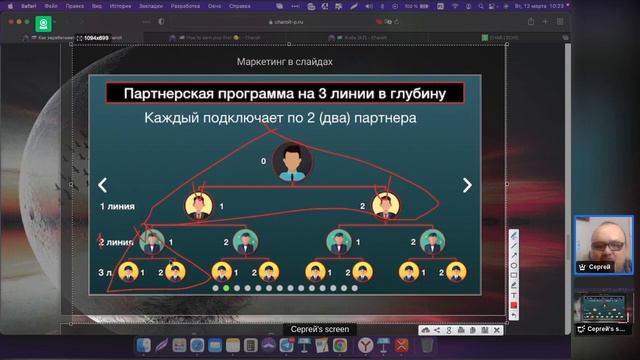Viewport: 640px width, 360px height.
Task: Open the Файл menu
Action: (x=51, y=6)
